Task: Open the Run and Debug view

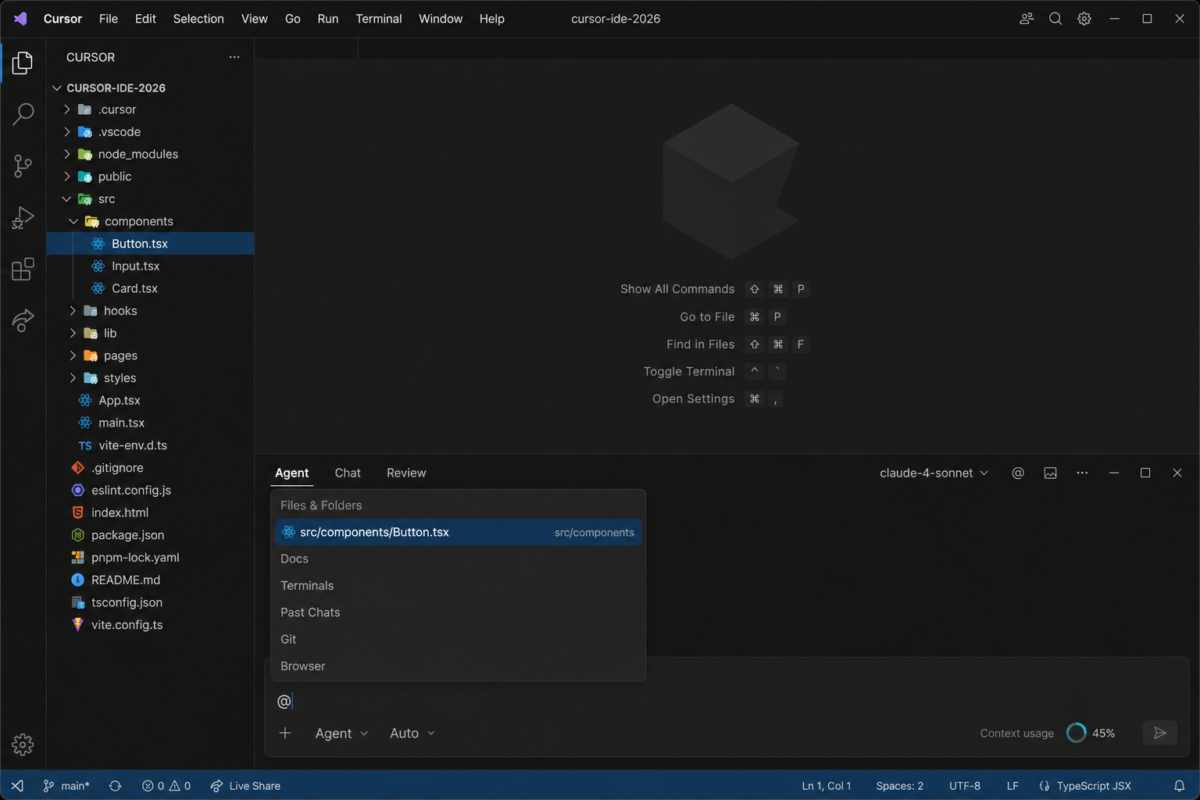Action: click(22, 218)
